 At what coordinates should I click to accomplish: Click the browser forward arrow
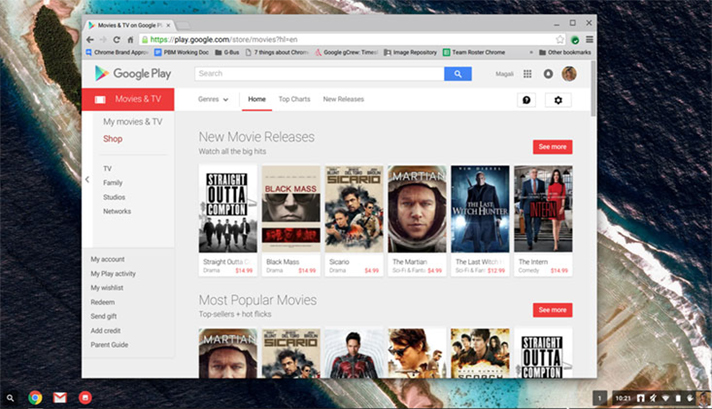[103, 39]
